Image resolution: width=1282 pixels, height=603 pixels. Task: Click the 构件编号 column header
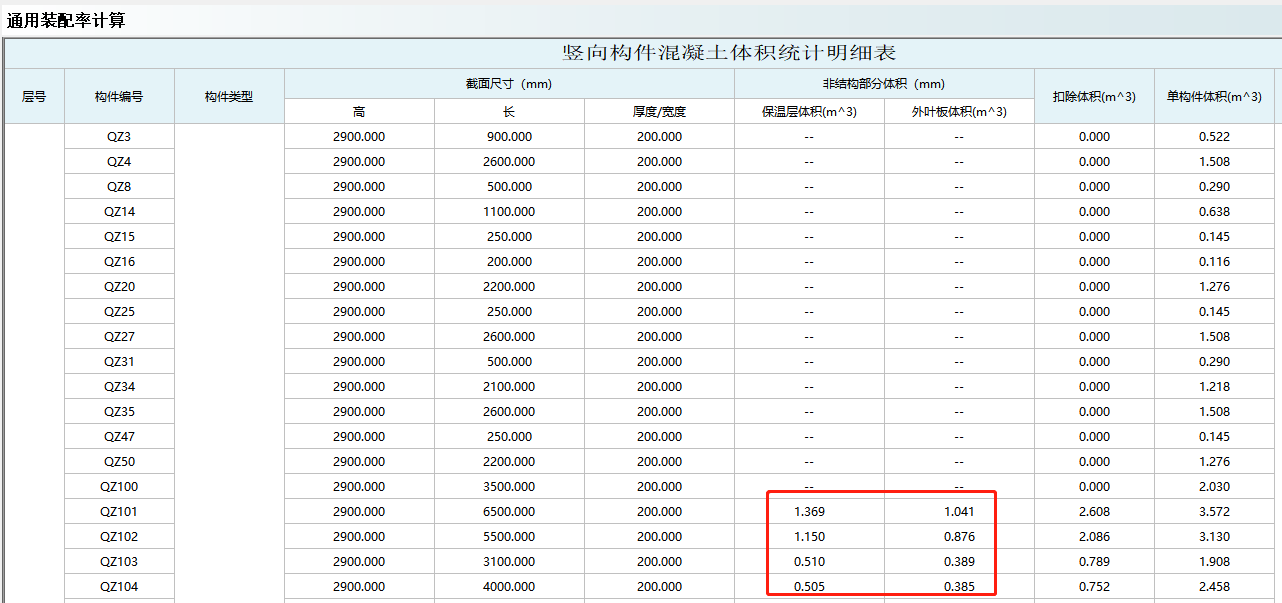(x=119, y=97)
